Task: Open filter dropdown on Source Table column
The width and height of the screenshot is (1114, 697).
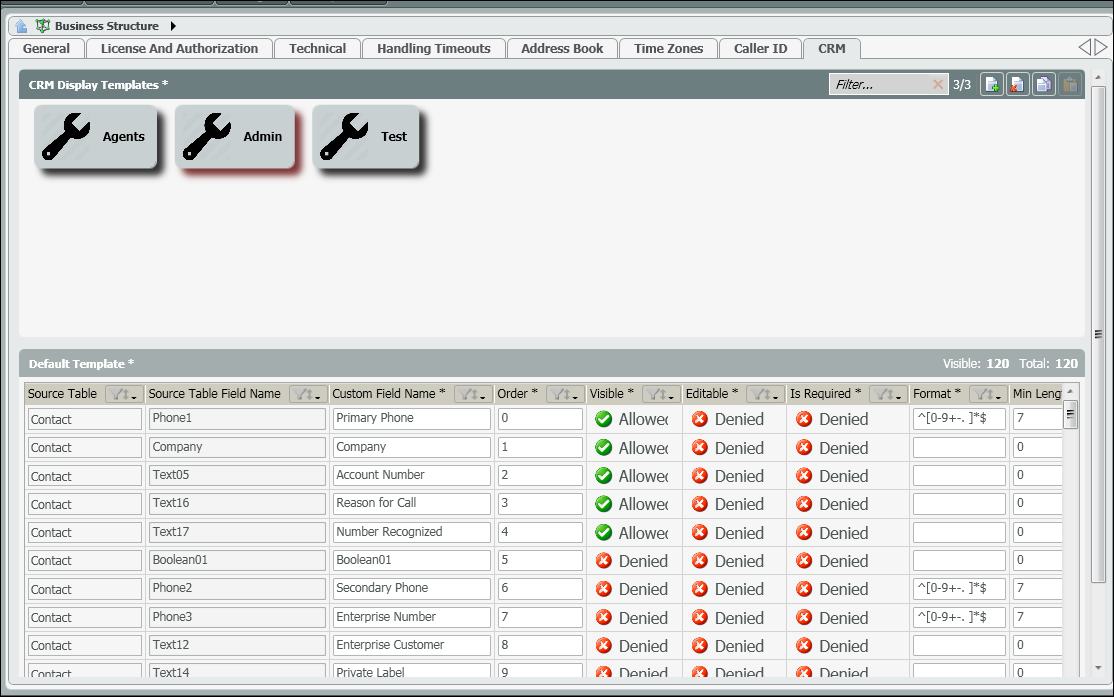Action: 124,394
